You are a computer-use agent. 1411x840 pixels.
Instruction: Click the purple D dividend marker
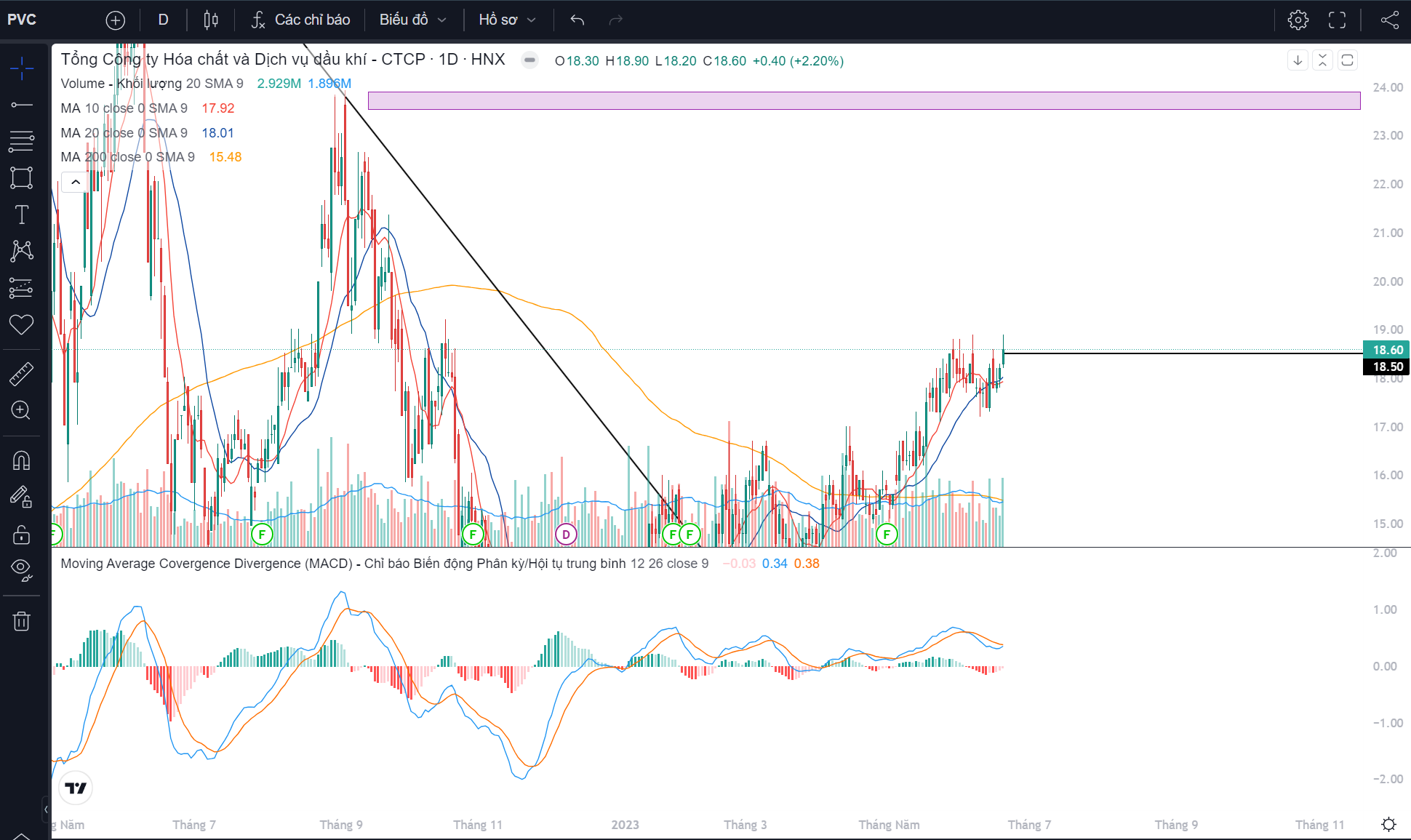pos(566,535)
